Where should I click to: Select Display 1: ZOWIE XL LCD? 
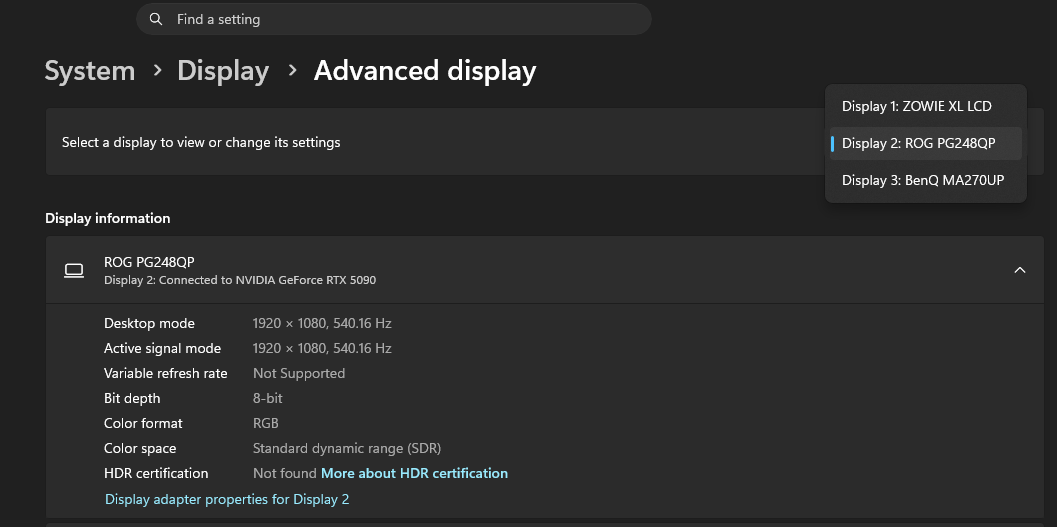click(925, 106)
